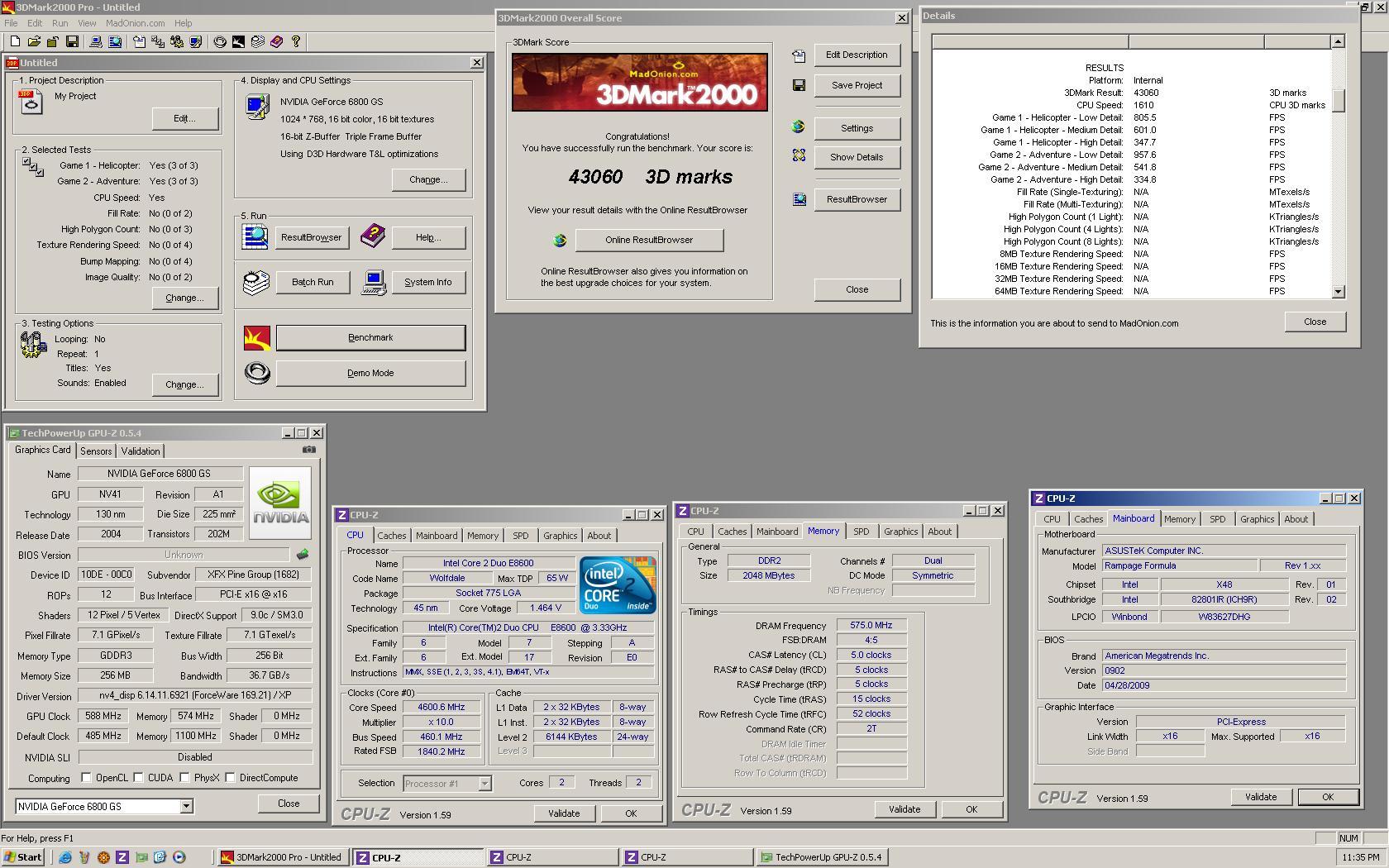Open About tab in CPU CPU-Z window
Screen dimensions: 1389x868
point(599,536)
